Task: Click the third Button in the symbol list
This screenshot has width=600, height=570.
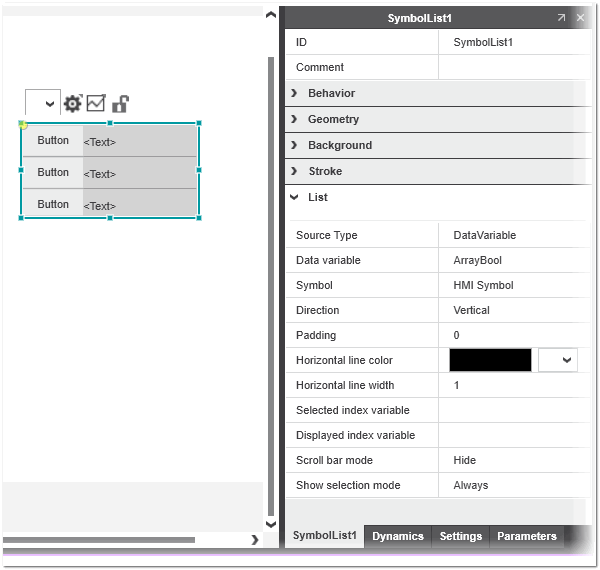Action: click(53, 204)
